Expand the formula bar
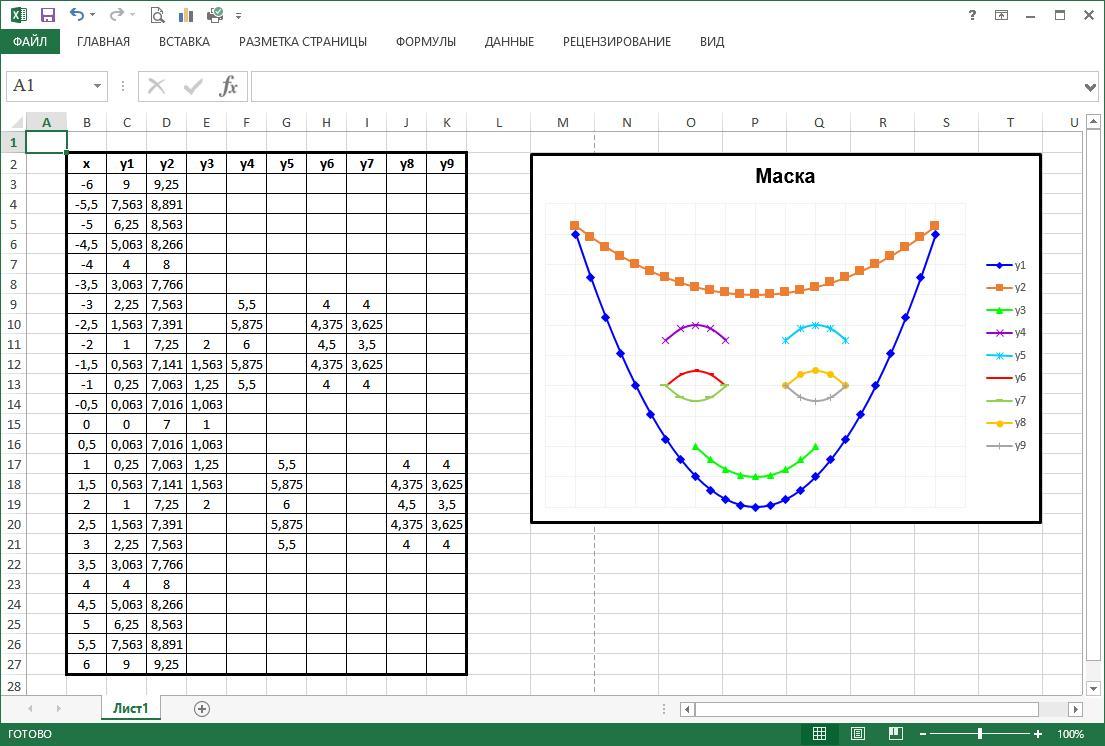Screen dimensions: 1105x746 (1090, 87)
